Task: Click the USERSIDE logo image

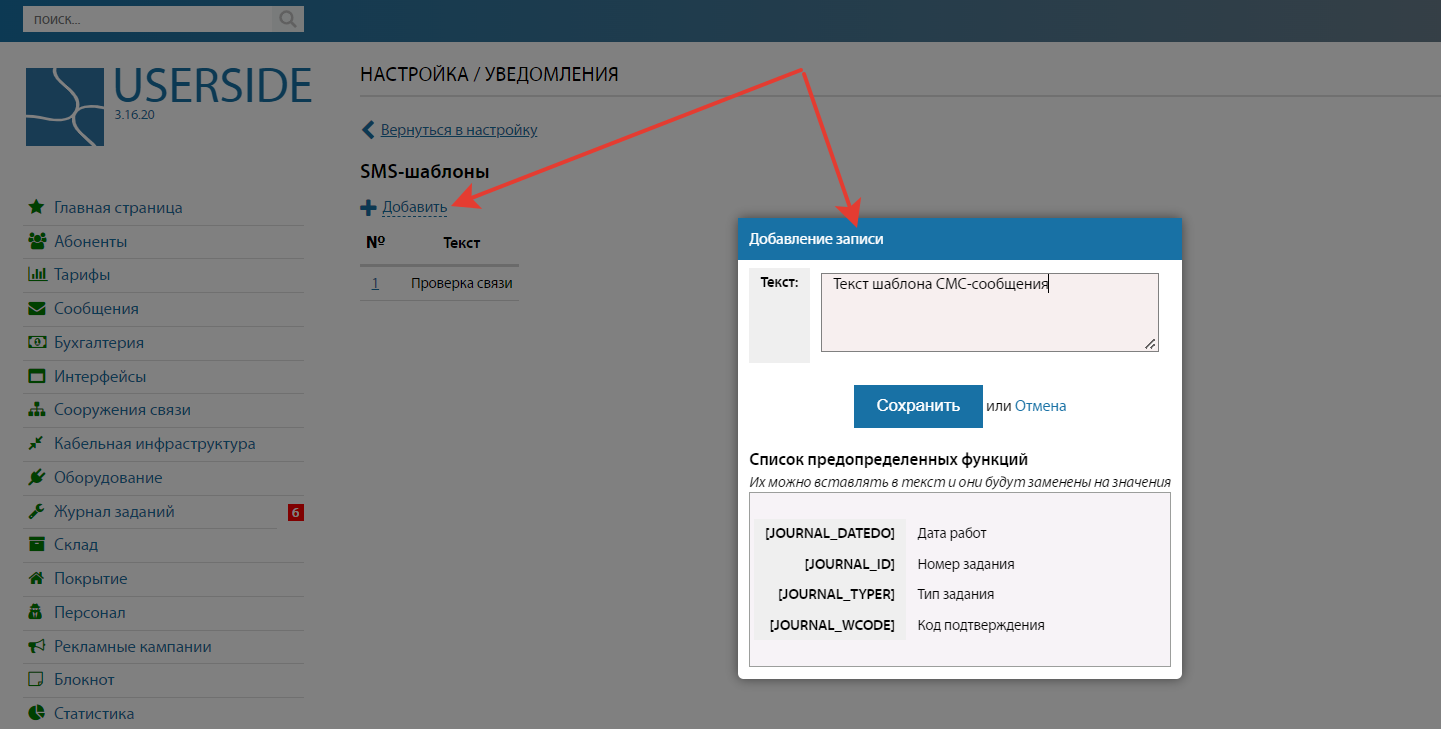Action: (65, 107)
